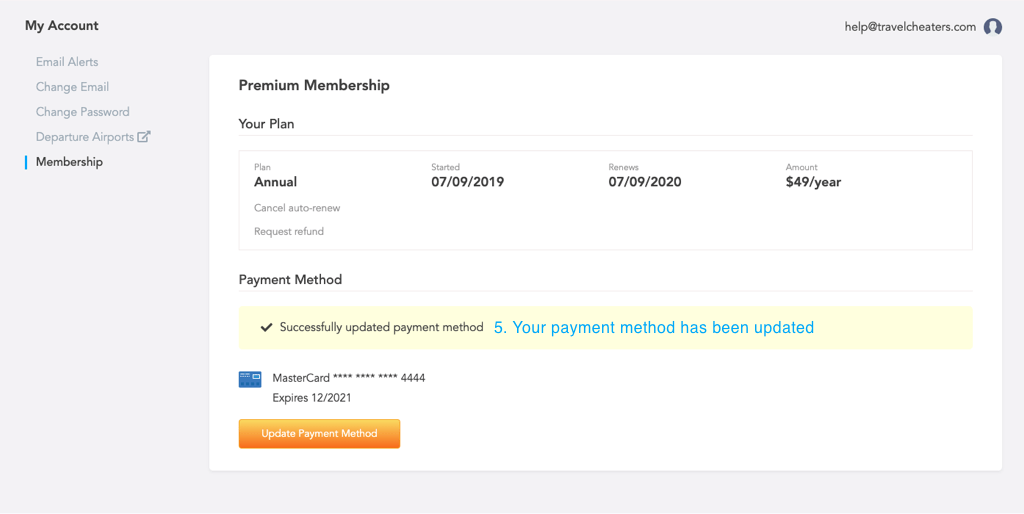The image size is (1024, 514).
Task: Select Membership in the sidebar
Action: [x=69, y=162]
